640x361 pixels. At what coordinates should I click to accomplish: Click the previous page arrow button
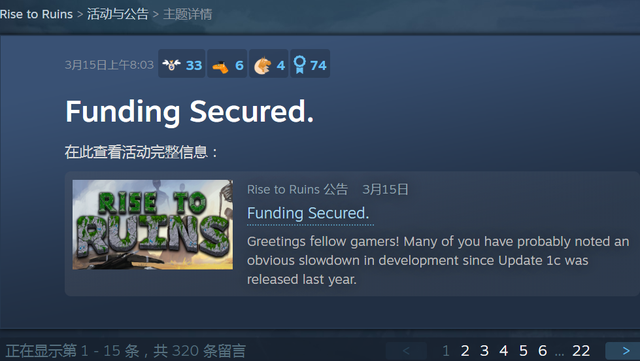[x=406, y=351]
